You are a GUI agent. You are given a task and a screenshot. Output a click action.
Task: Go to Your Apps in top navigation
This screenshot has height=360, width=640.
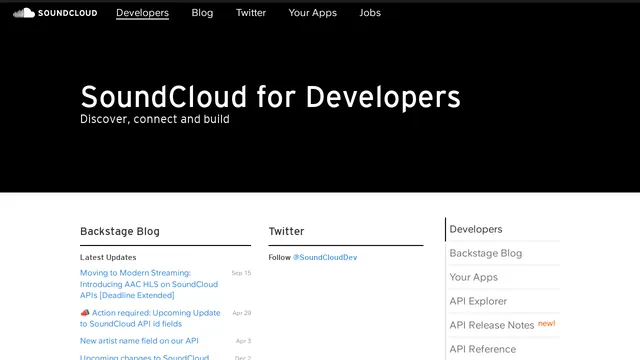point(313,13)
